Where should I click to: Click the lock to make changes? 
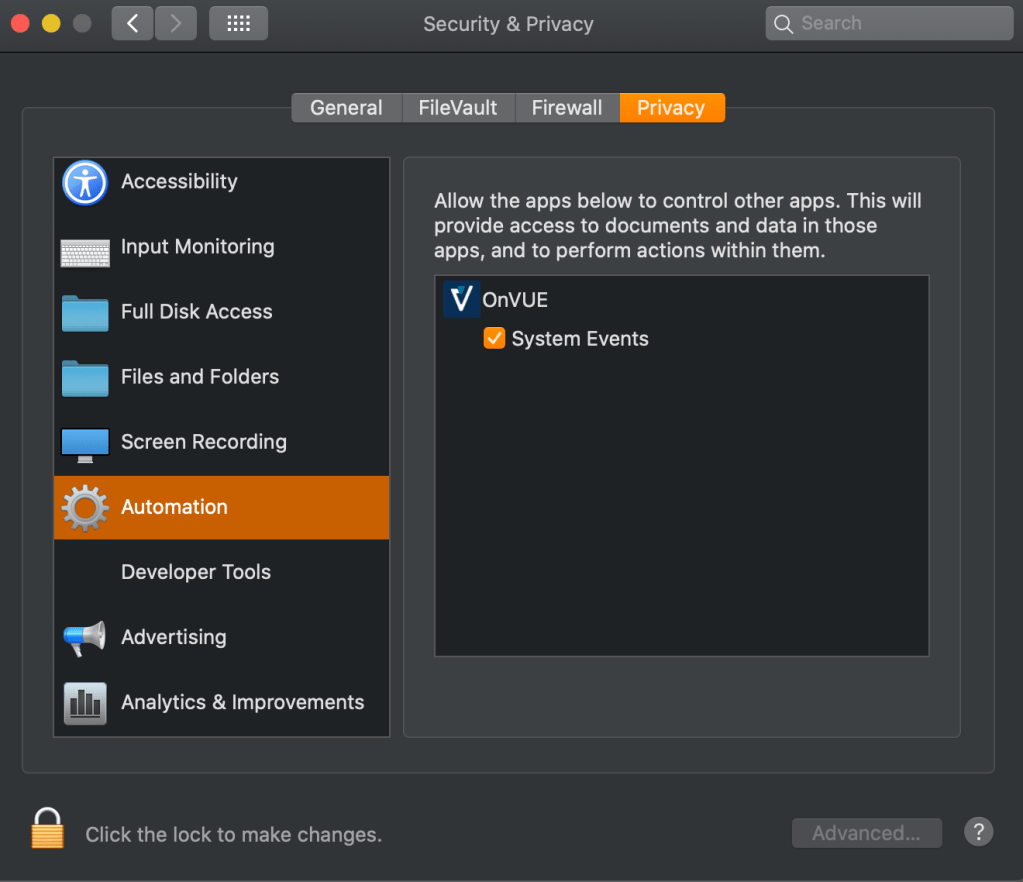click(x=47, y=829)
